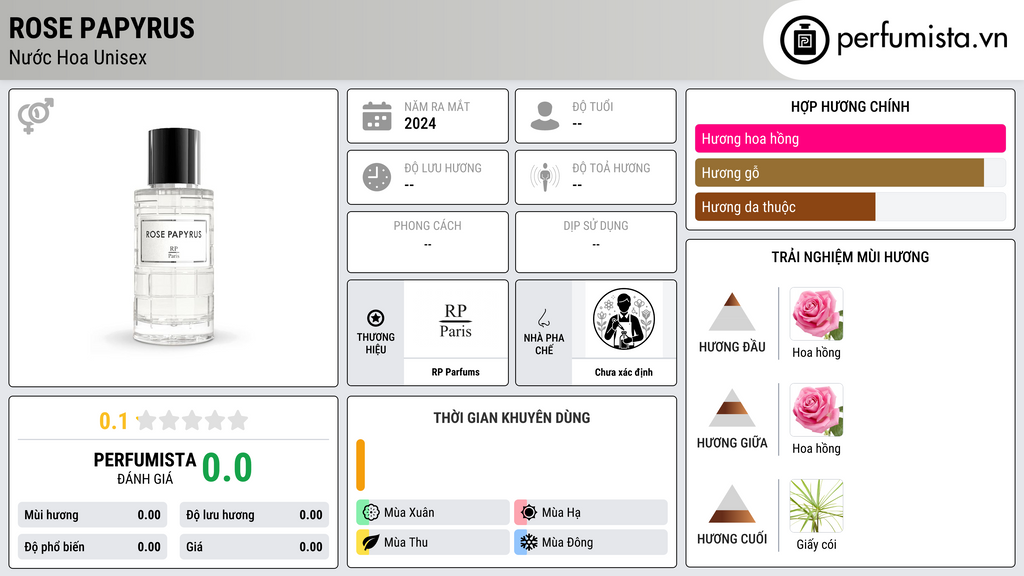Image resolution: width=1024 pixels, height=576 pixels.
Task: Click the Nước Hoa Unisex subtitle
Action: 78,57
